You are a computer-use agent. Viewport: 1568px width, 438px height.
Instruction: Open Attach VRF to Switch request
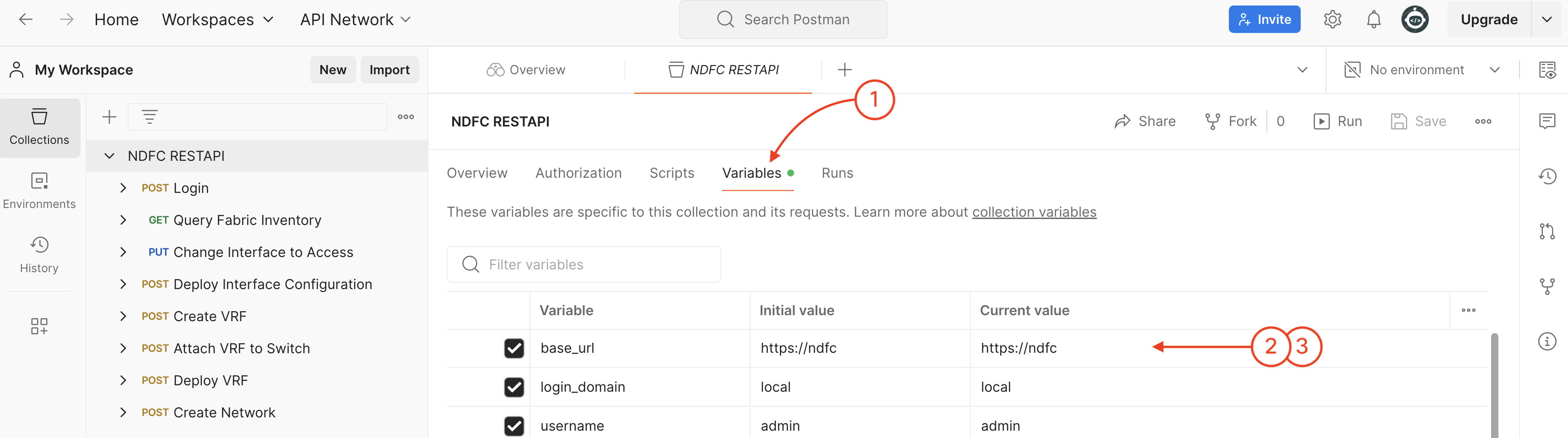click(x=241, y=349)
